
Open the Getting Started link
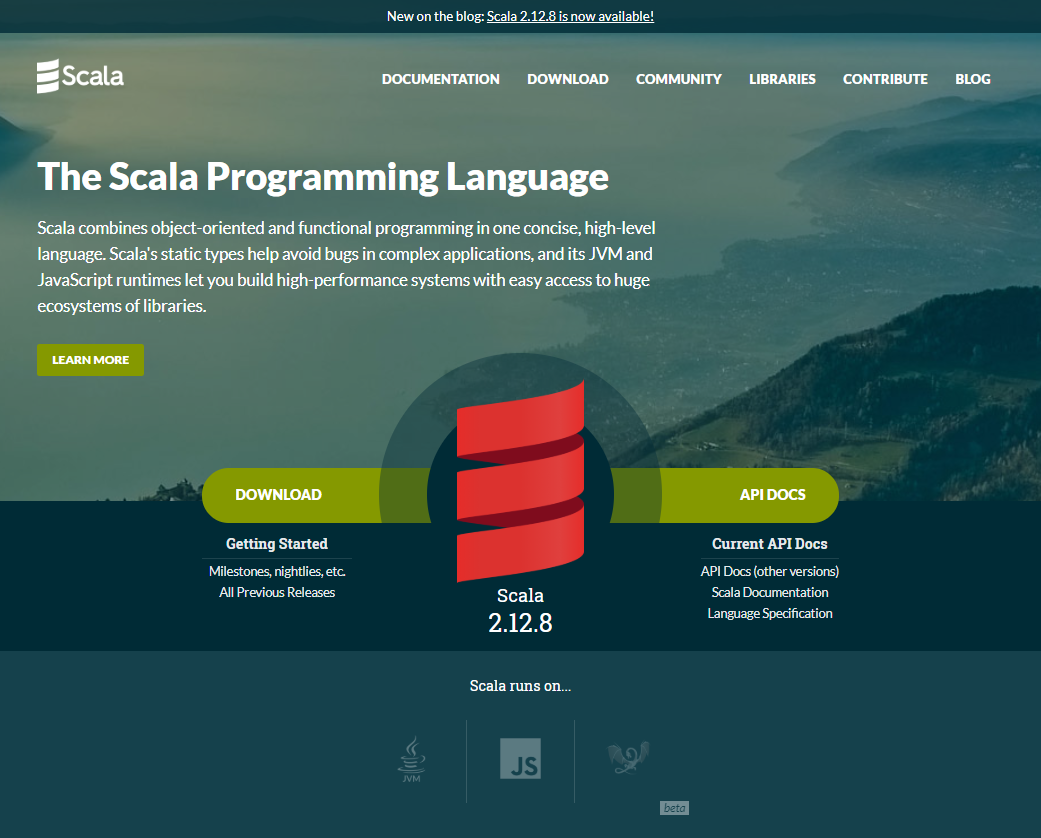pos(277,544)
